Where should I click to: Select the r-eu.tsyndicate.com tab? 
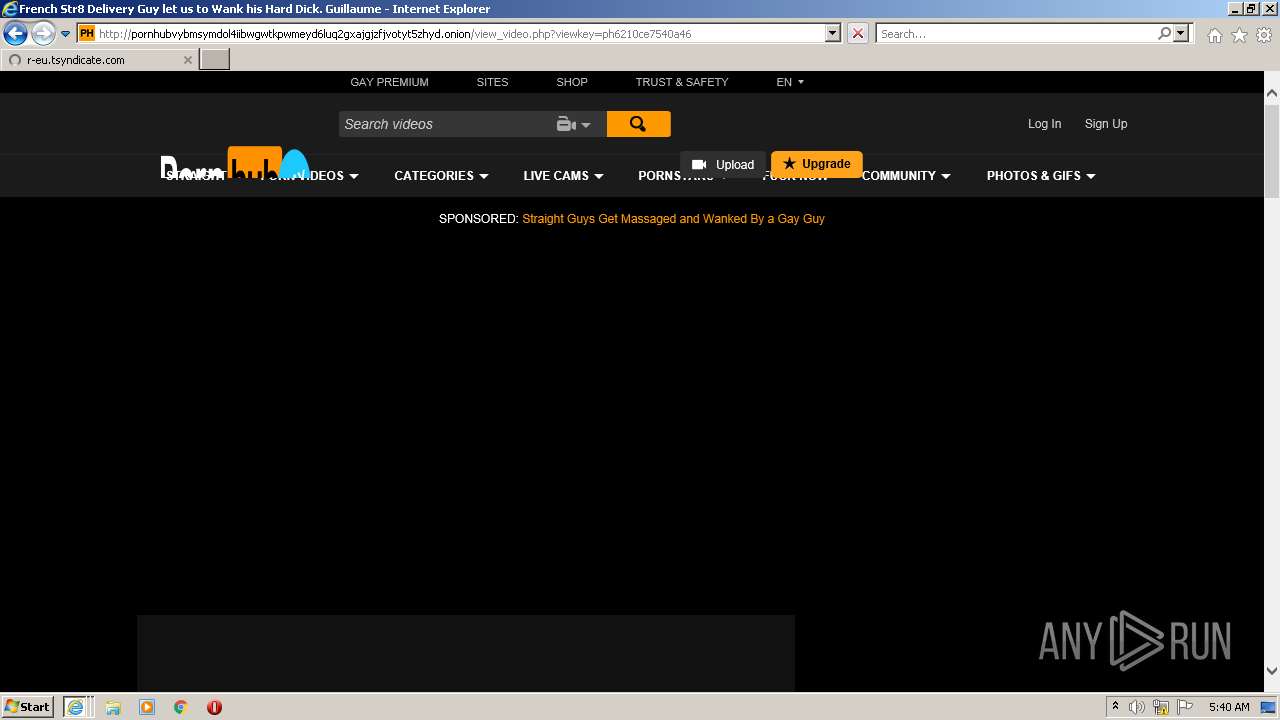pos(99,59)
